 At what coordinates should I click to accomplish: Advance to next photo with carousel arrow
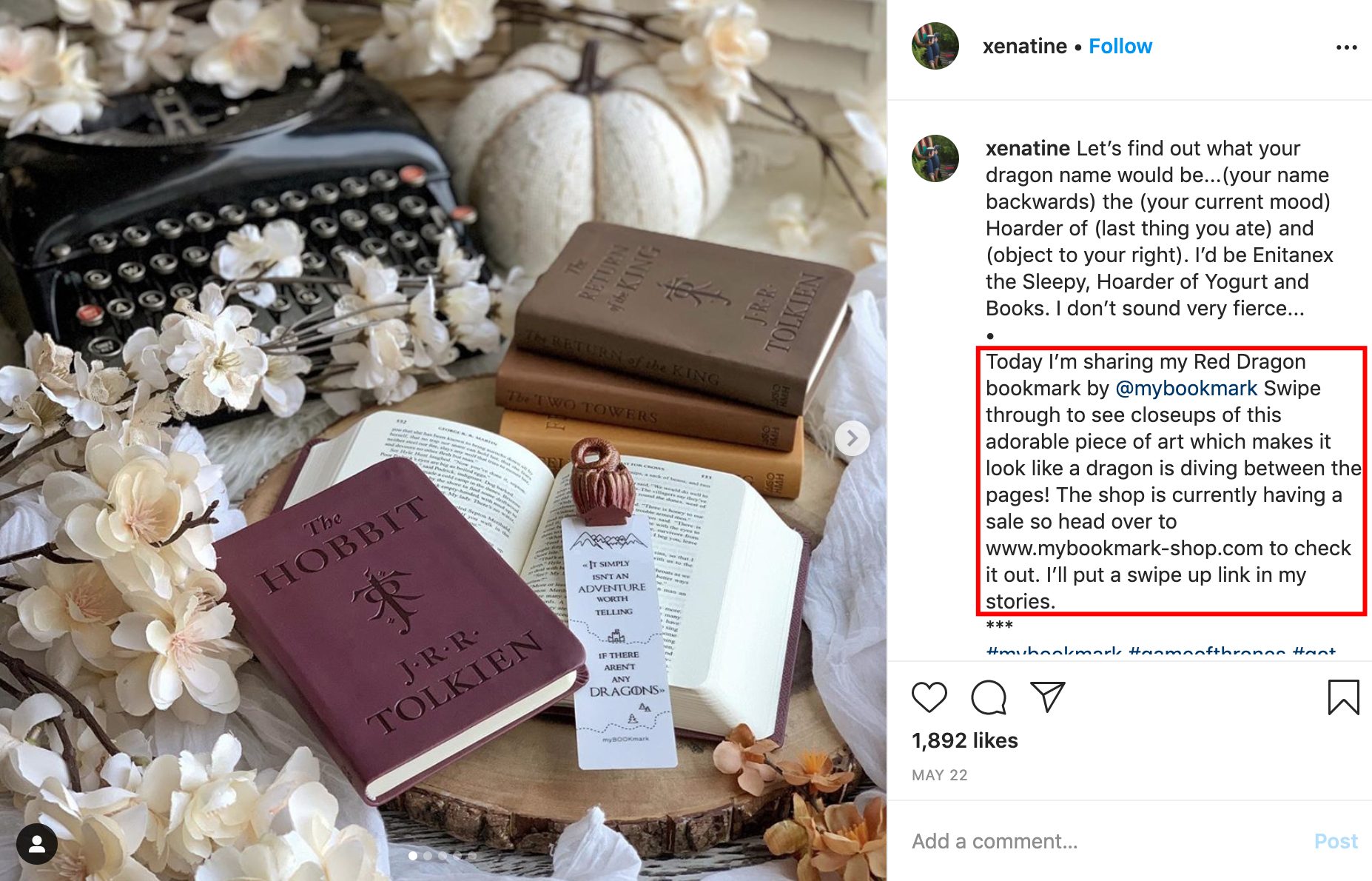(x=852, y=438)
